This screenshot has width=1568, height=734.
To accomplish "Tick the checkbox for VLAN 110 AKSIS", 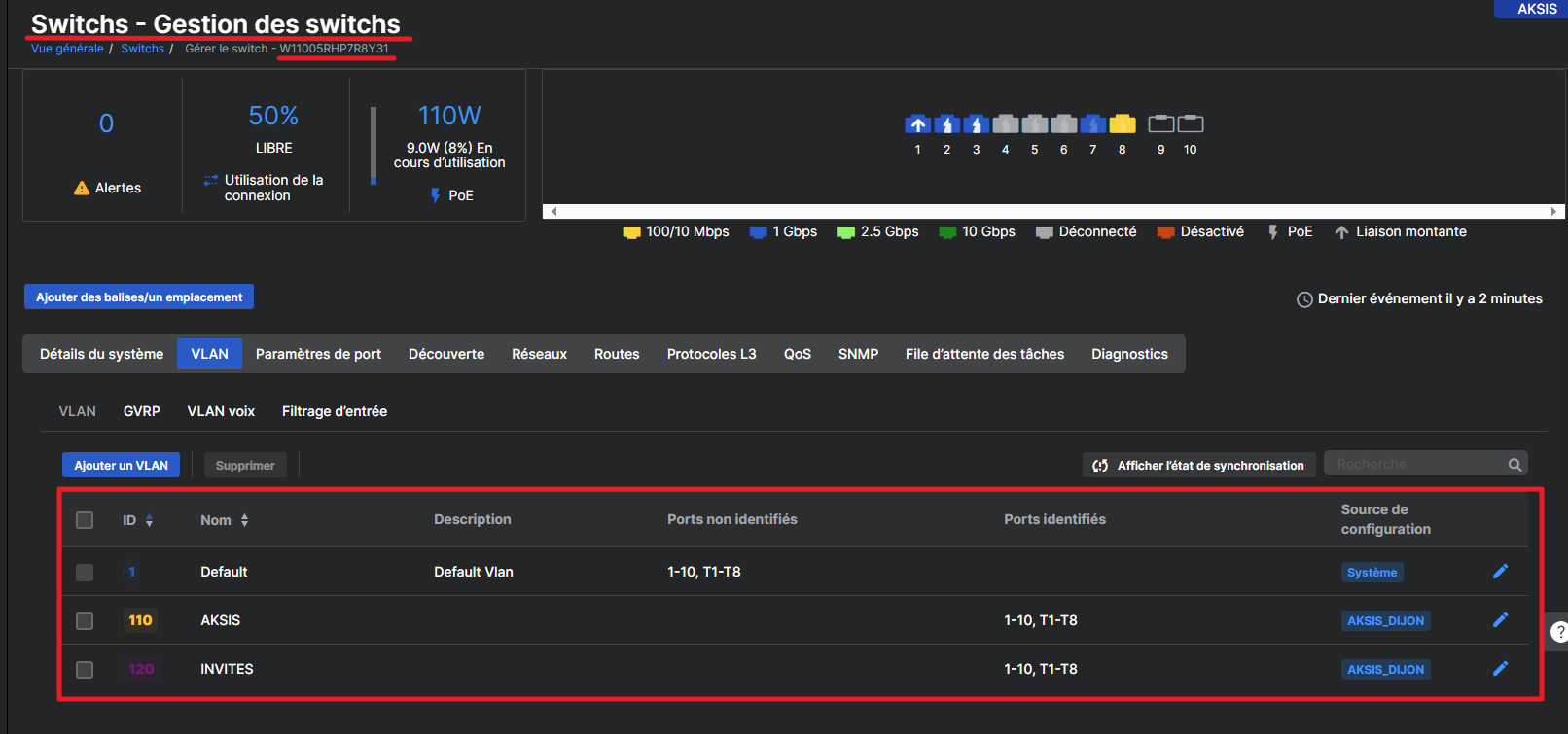I will pos(85,620).
